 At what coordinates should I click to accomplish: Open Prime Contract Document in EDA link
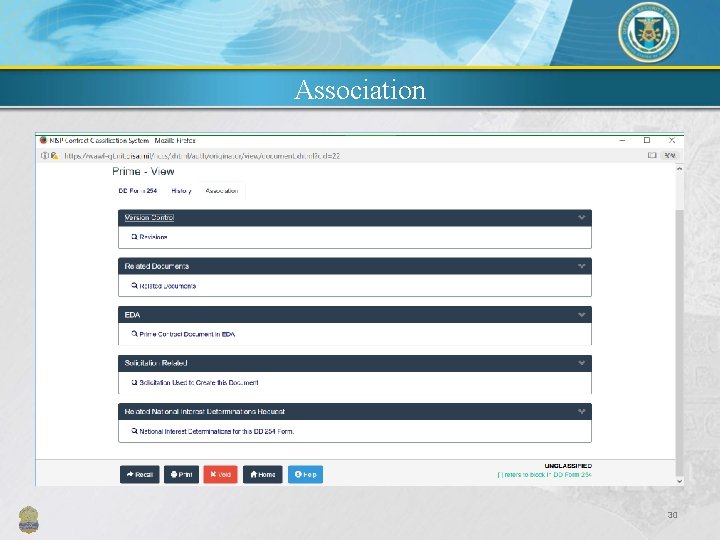[187, 334]
